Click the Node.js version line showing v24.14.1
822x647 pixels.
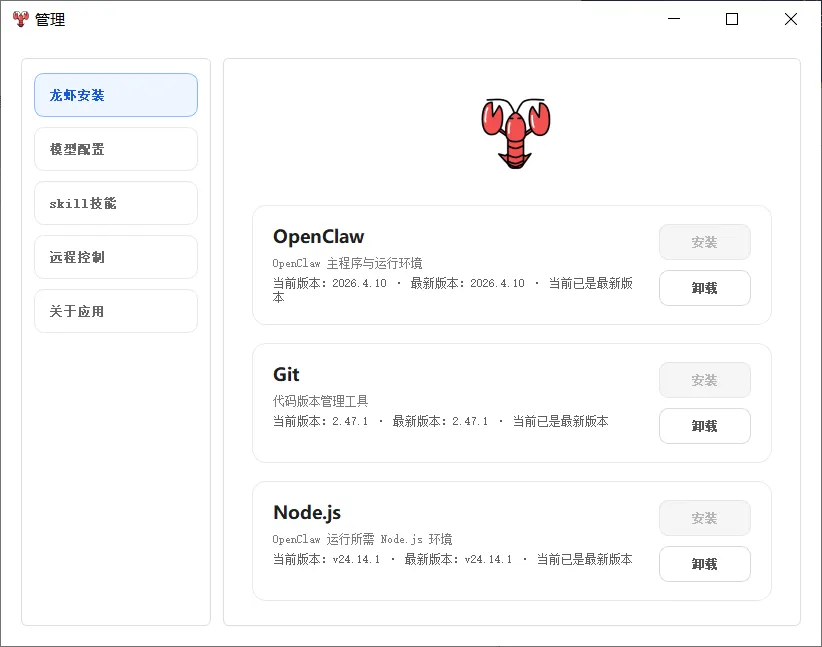[x=452, y=559]
